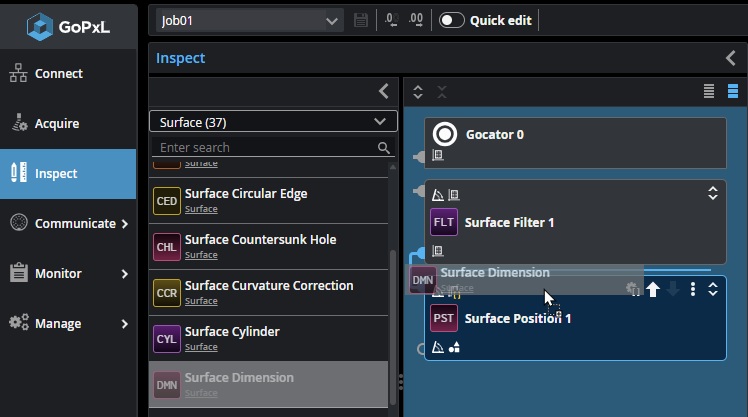Click the CED Surface Circular Edge icon
This screenshot has width=748, height=417.
click(167, 201)
